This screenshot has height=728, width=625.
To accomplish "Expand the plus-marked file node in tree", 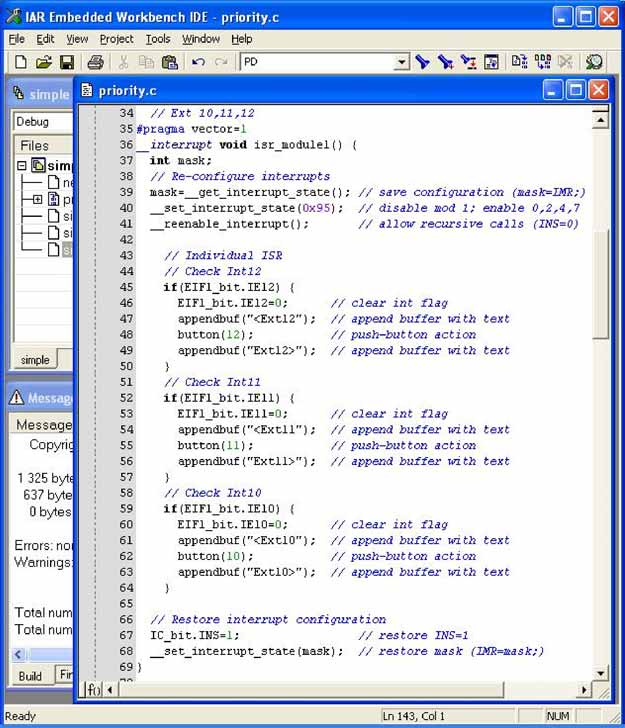I will click(38, 200).
